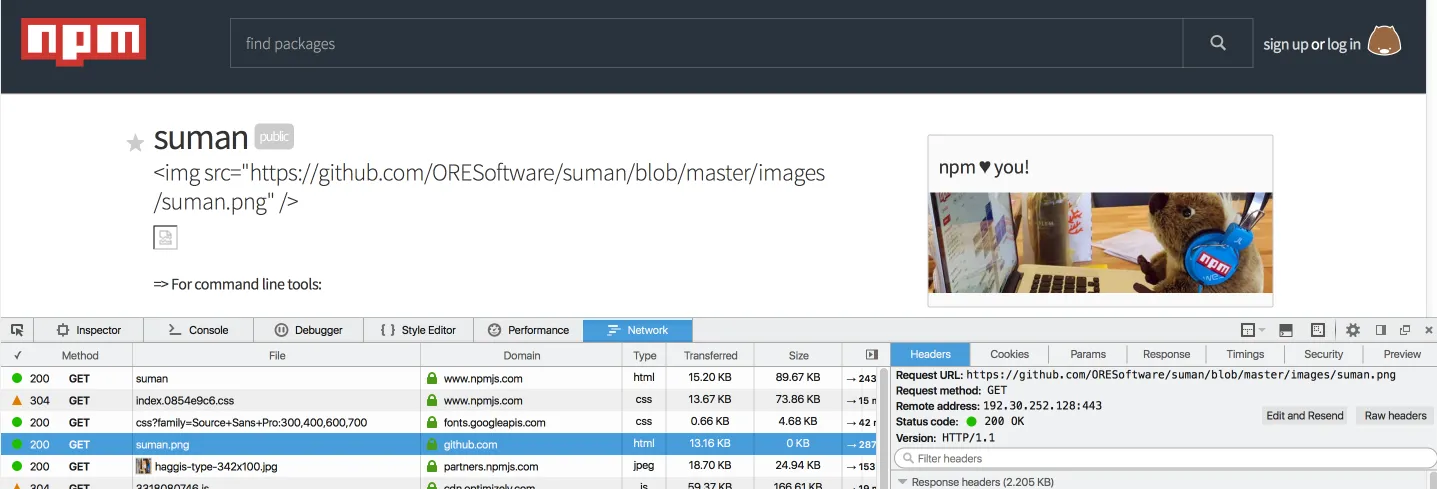
Task: Open DevTools in separate window
Action: pyautogui.click(x=1405, y=330)
